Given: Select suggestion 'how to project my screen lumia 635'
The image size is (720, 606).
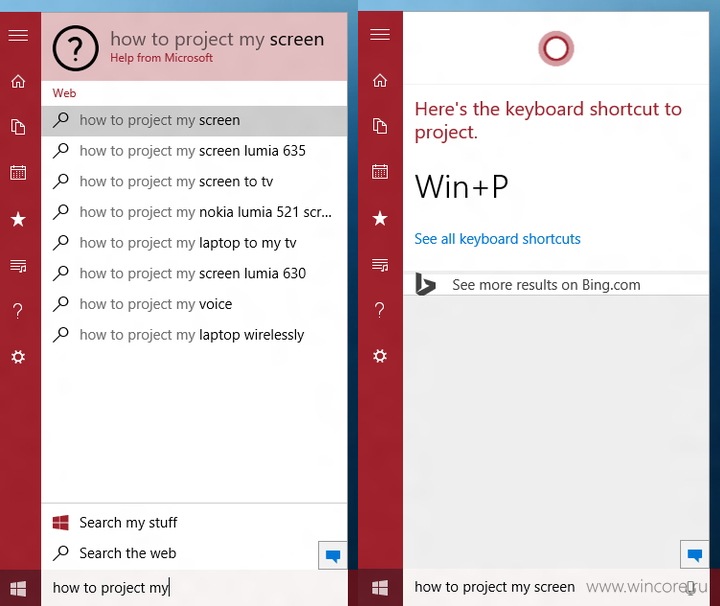Looking at the screenshot, I should (194, 151).
